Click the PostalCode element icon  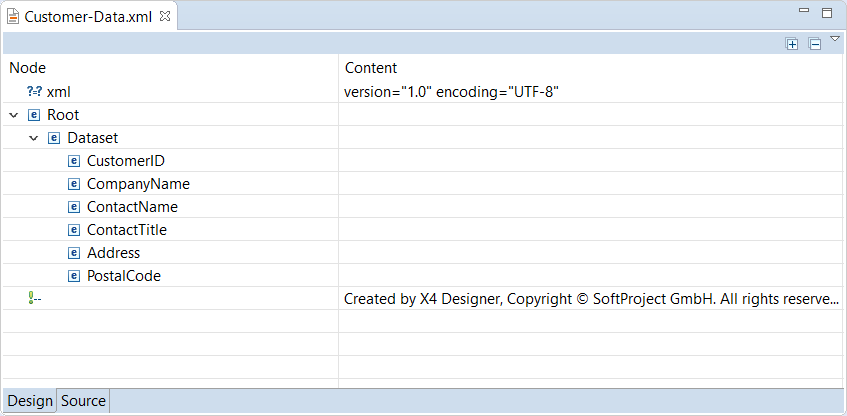tap(74, 276)
